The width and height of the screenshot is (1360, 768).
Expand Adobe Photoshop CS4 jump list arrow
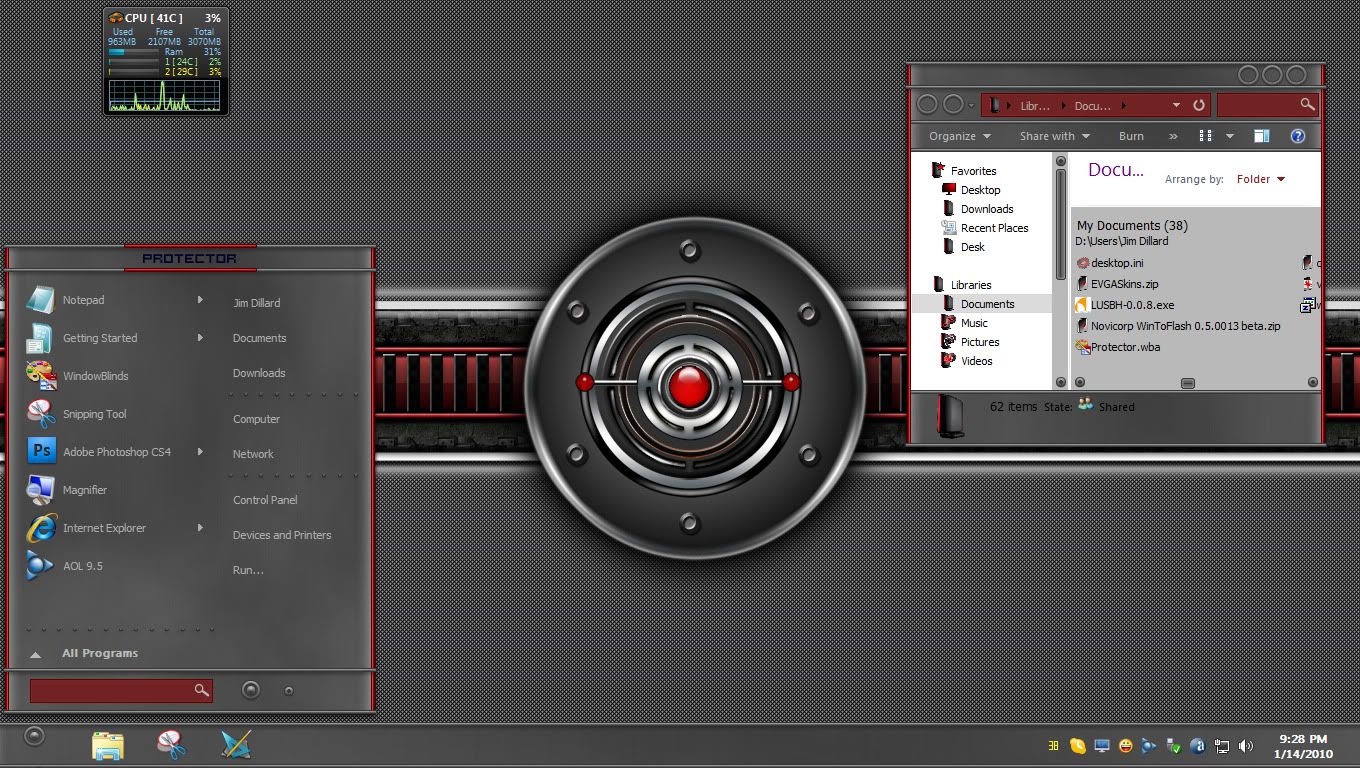(200, 452)
